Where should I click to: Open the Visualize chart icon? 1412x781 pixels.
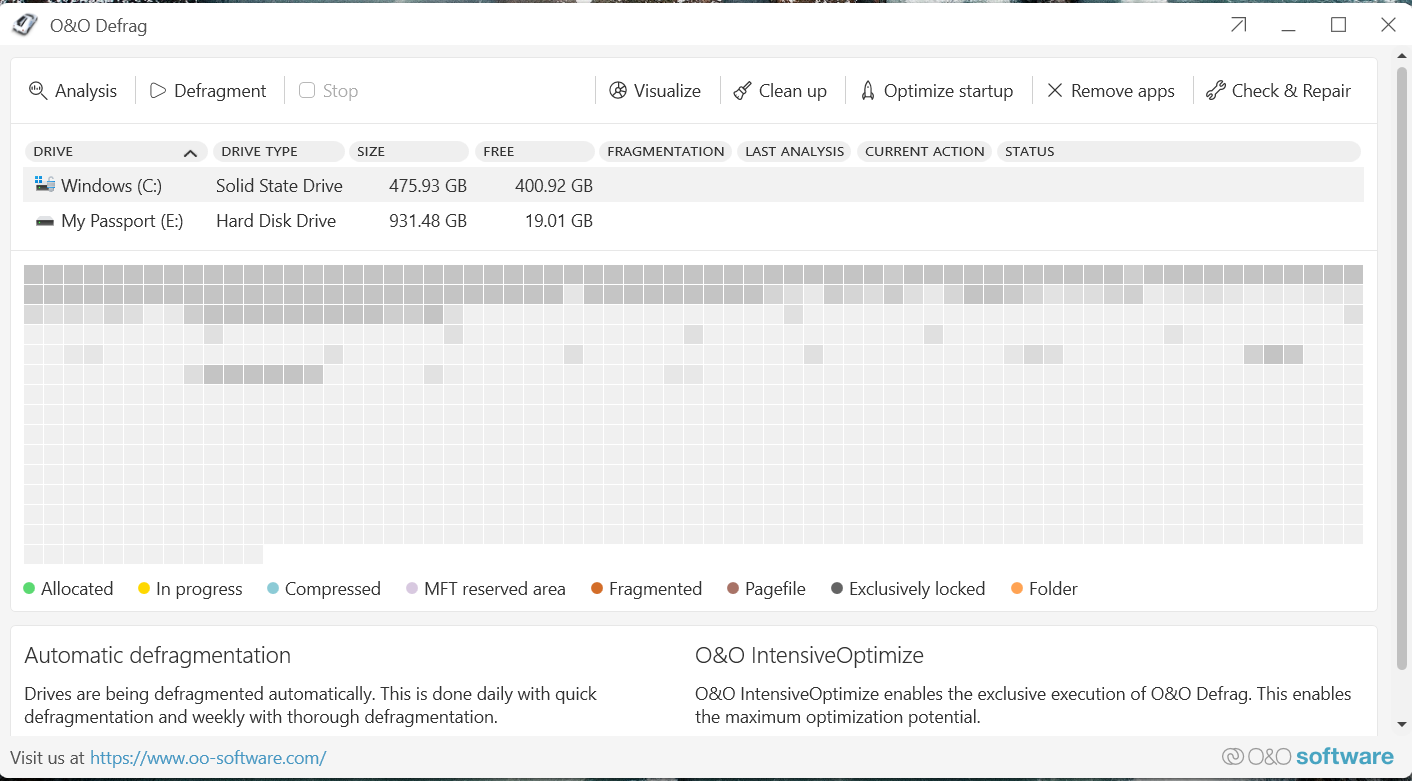618,91
